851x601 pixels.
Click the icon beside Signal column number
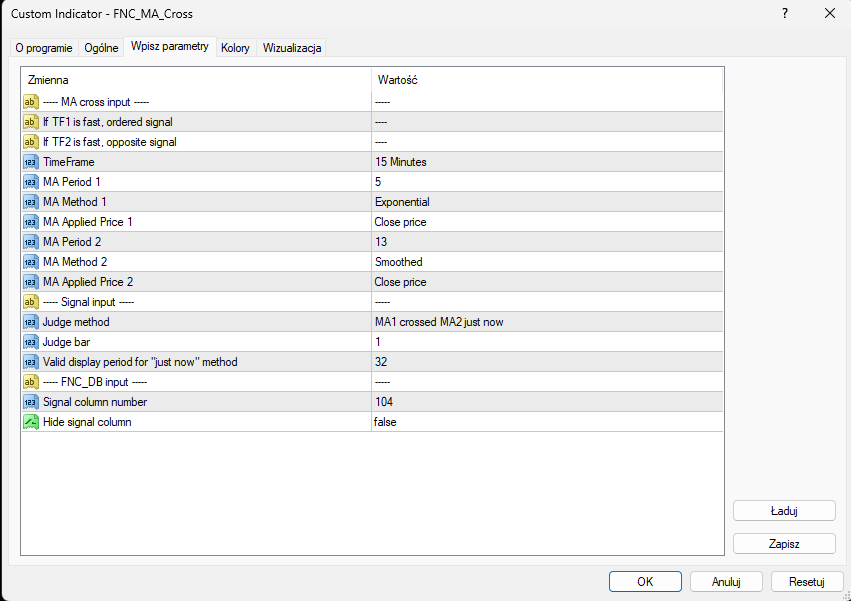30,402
